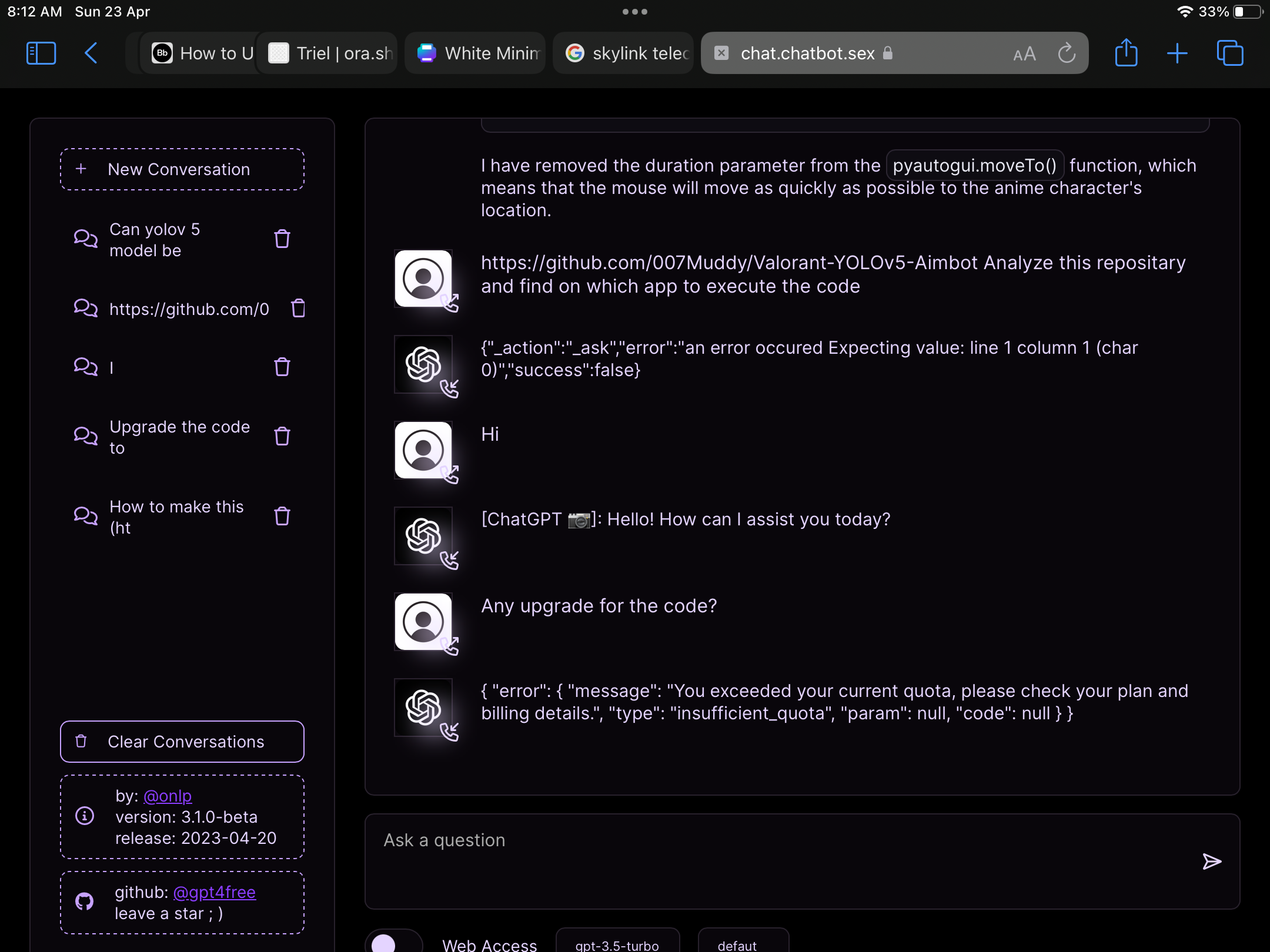Tap the three-dot multitasking menu at top

(635, 12)
